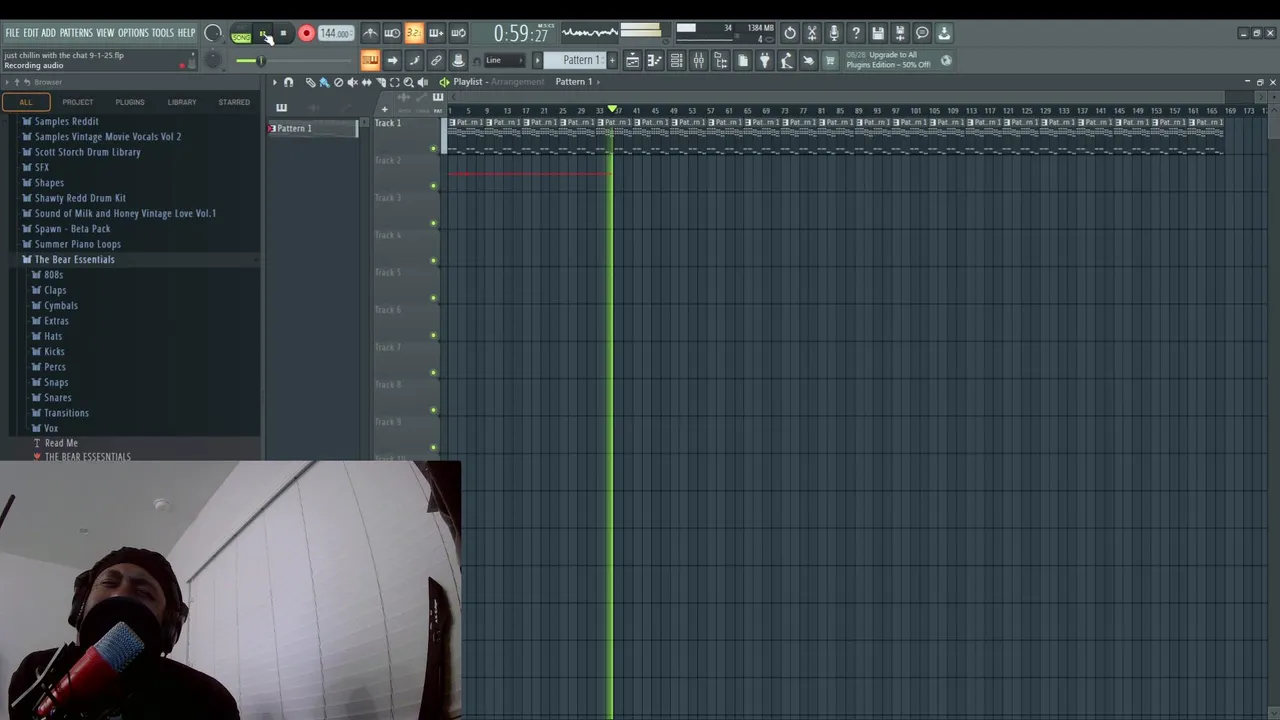Open the PATTERNS menu
Viewport: 1280px width, 720px height.
(x=76, y=33)
